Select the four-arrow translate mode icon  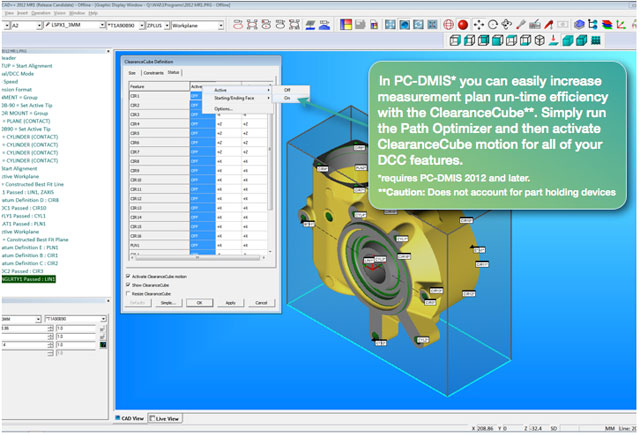[480, 23]
